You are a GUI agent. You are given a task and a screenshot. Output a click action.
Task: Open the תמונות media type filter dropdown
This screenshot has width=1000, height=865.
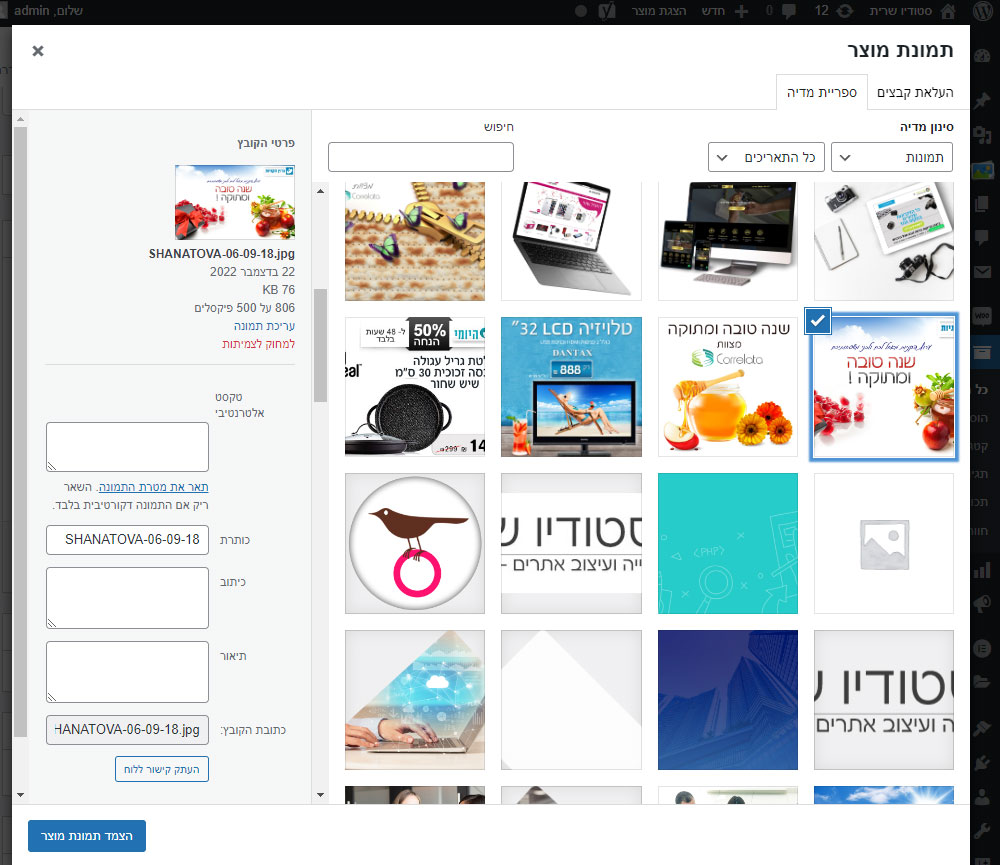click(x=892, y=158)
